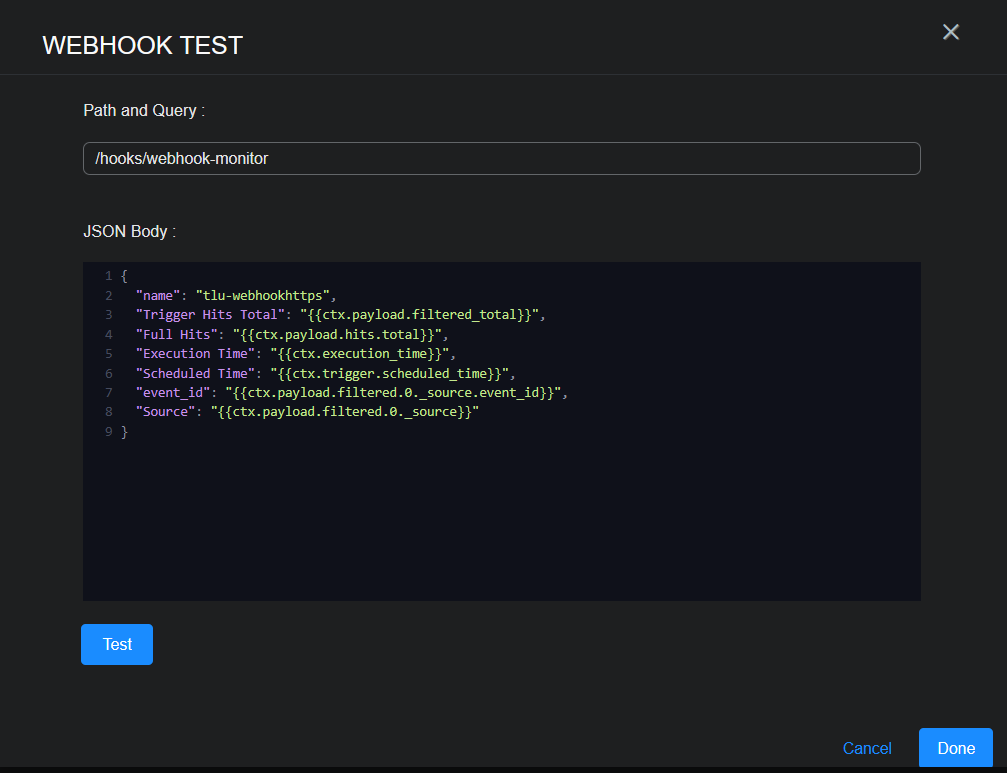Click the ctx.trigger.scheduled_time template value
1007x773 pixels.
(389, 373)
